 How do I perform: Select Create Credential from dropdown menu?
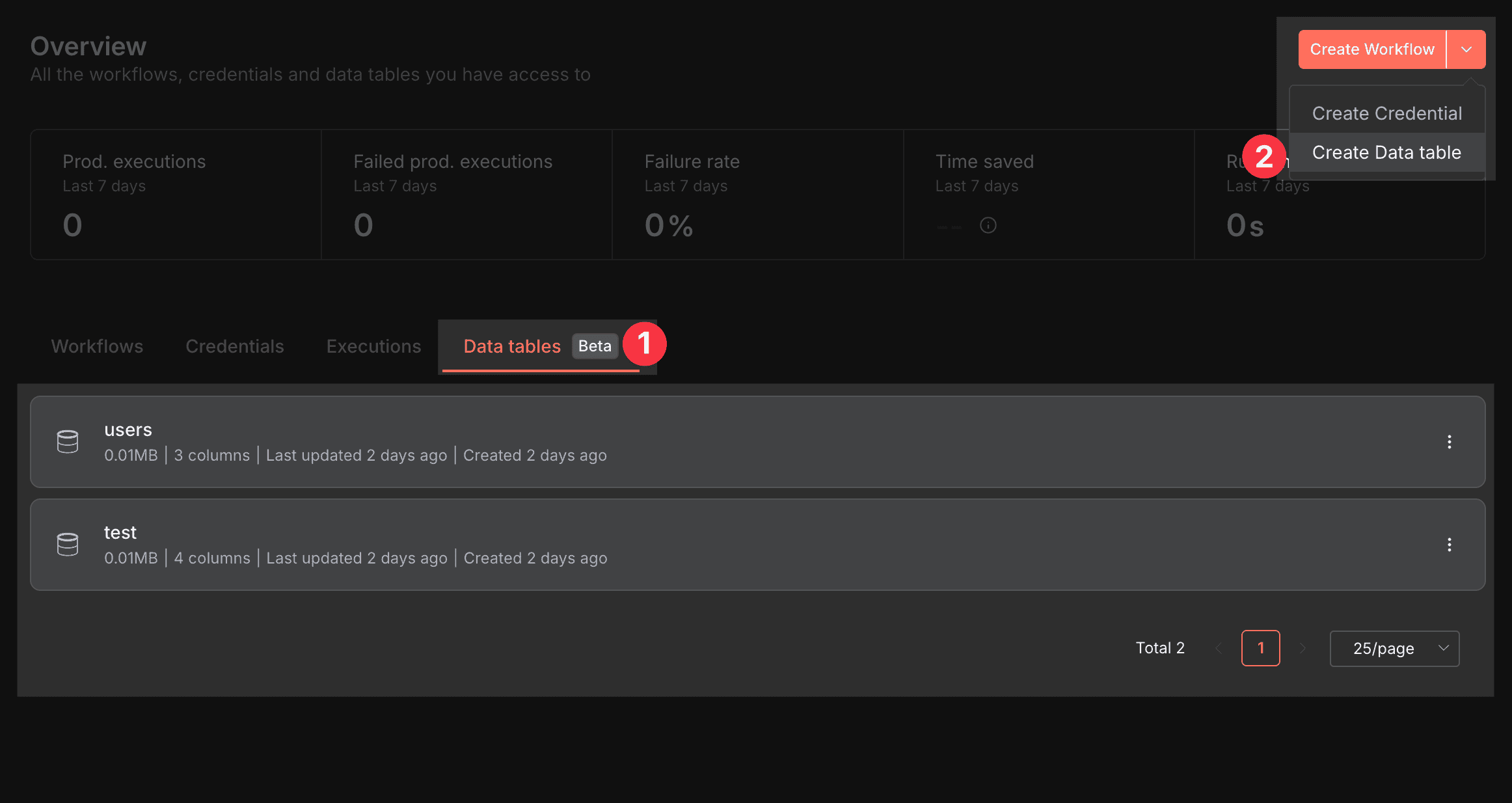pyautogui.click(x=1386, y=113)
